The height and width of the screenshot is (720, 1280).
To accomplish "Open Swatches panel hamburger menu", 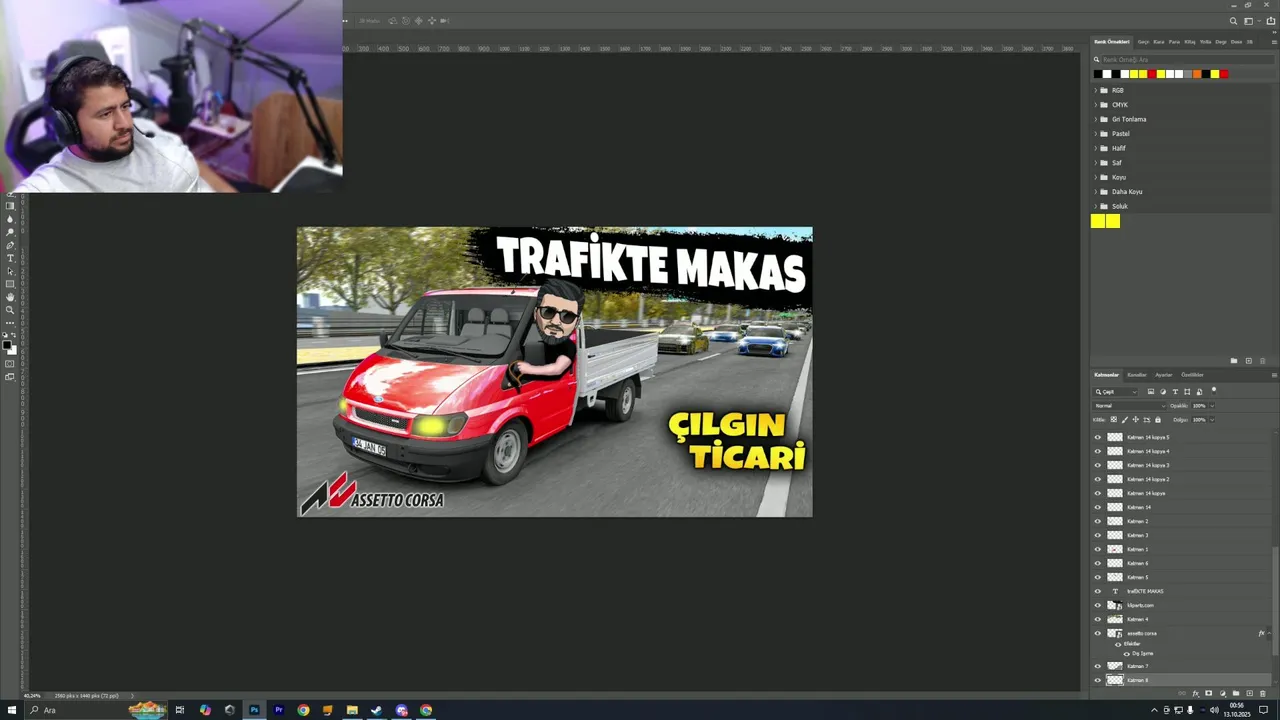I will pyautogui.click(x=1274, y=42).
